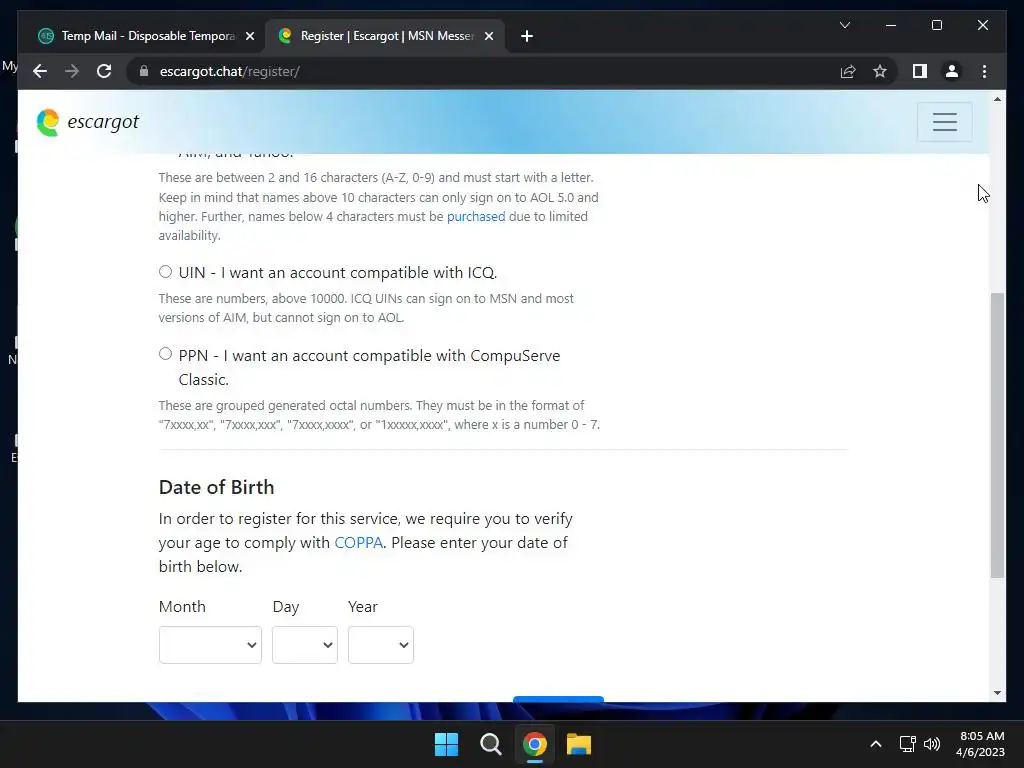The height and width of the screenshot is (768, 1024).
Task: Click the Date of Birth heading
Action: (x=216, y=487)
